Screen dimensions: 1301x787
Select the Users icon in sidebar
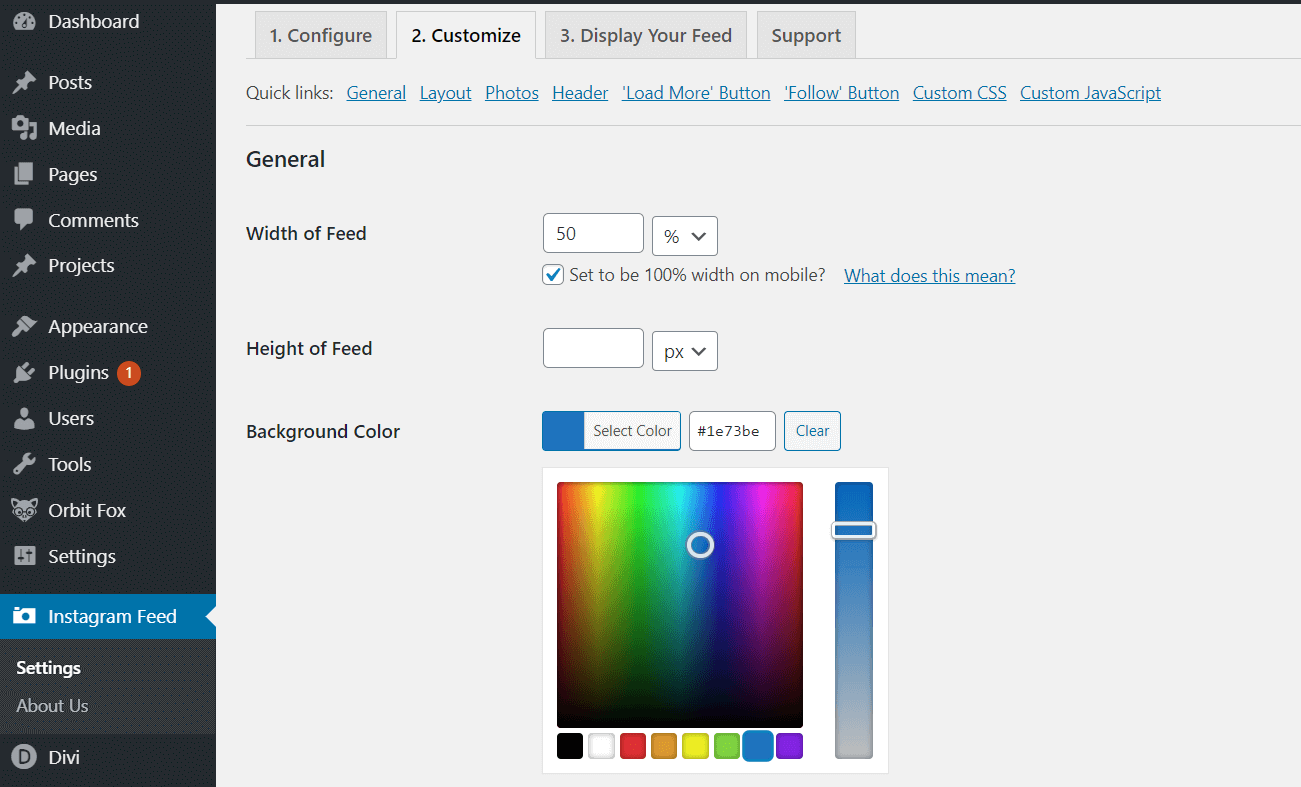(24, 418)
